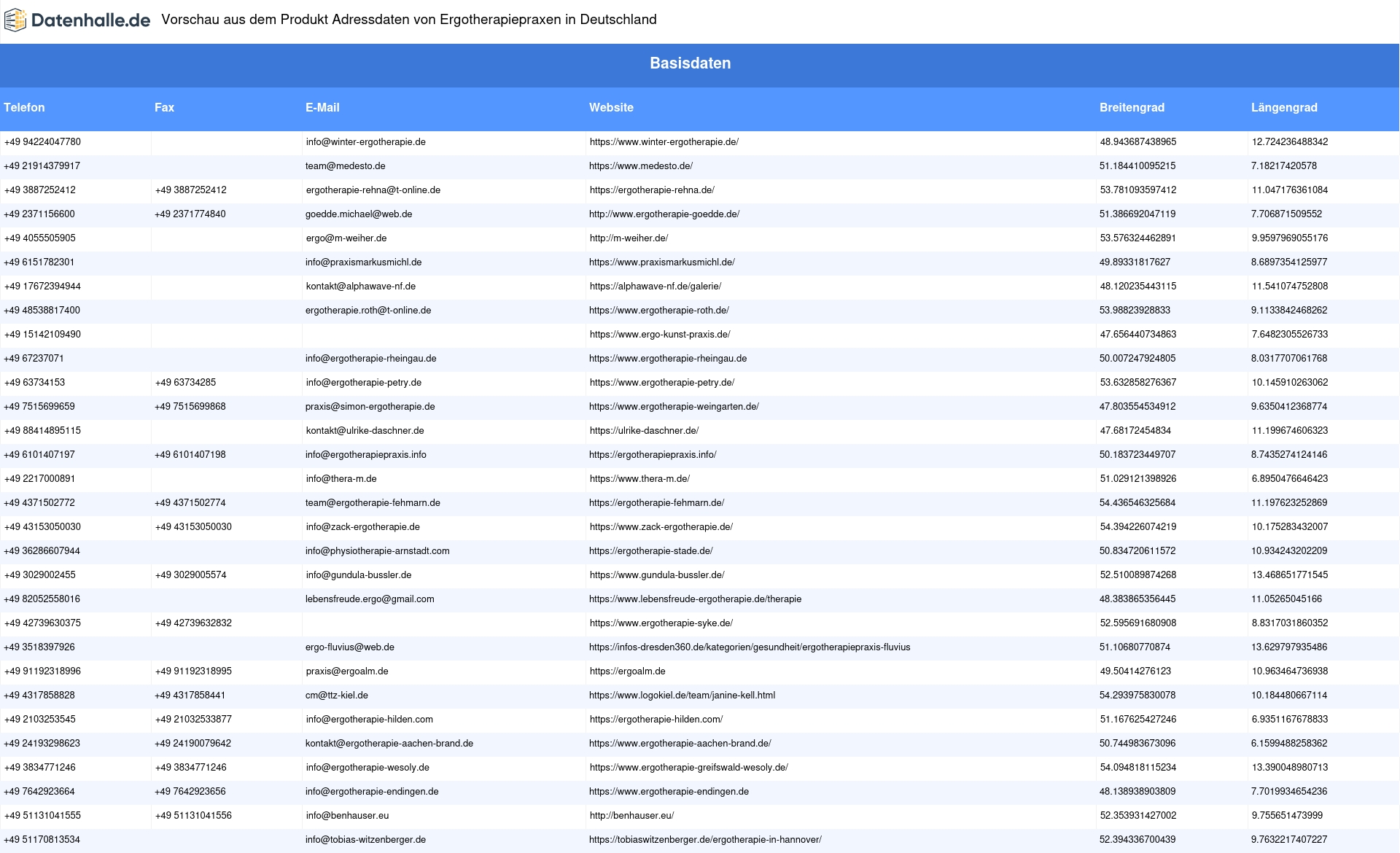The image size is (1400, 853).
Task: Click email praxis@simon-ergotherapie.de
Action: point(370,407)
